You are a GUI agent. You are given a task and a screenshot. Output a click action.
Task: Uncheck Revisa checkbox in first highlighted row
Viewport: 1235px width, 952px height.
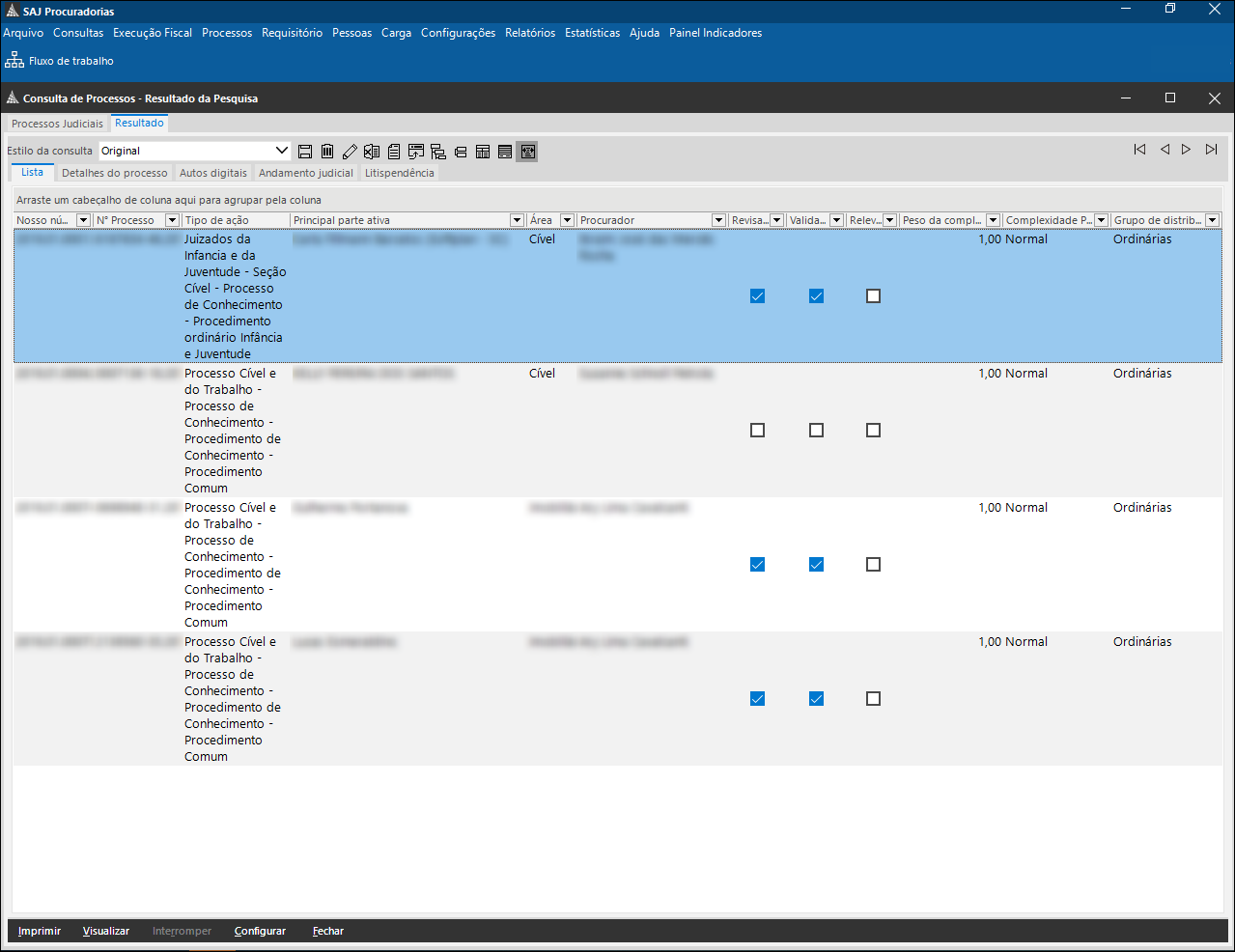click(x=757, y=296)
